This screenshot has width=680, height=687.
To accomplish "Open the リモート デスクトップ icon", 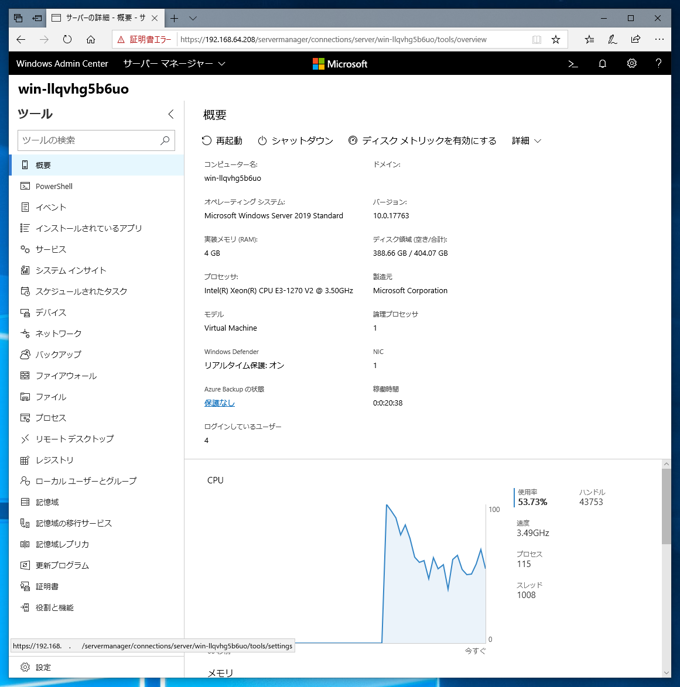I will (25, 439).
